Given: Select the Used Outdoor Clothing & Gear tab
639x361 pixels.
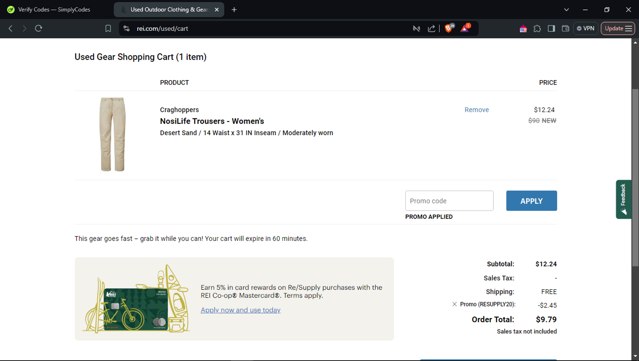Looking at the screenshot, I should click(x=168, y=9).
